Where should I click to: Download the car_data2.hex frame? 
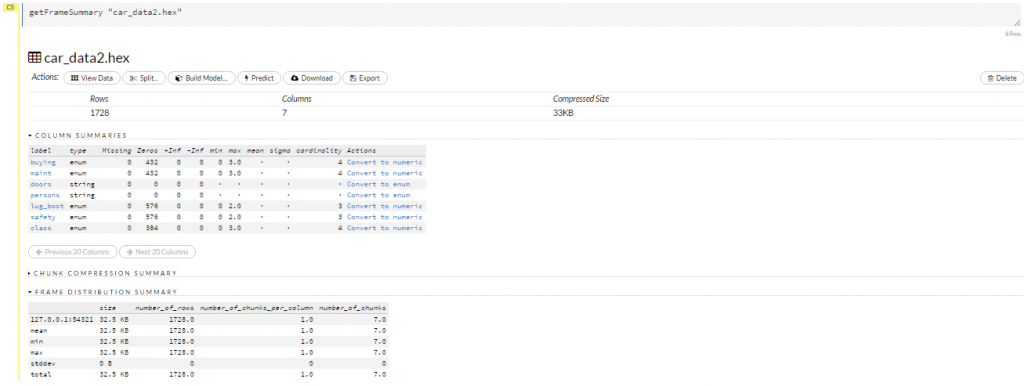(312, 78)
